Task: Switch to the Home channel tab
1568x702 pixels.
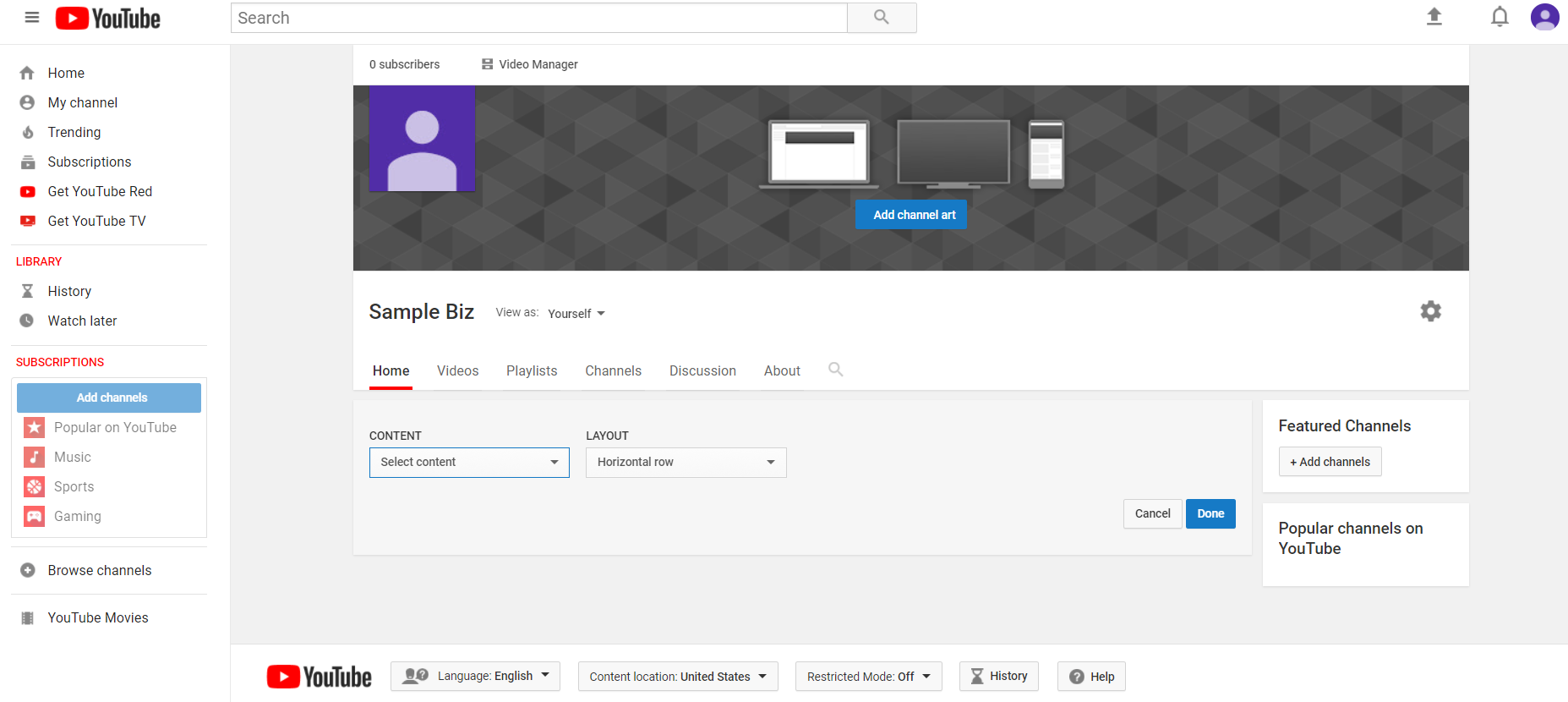Action: (391, 371)
